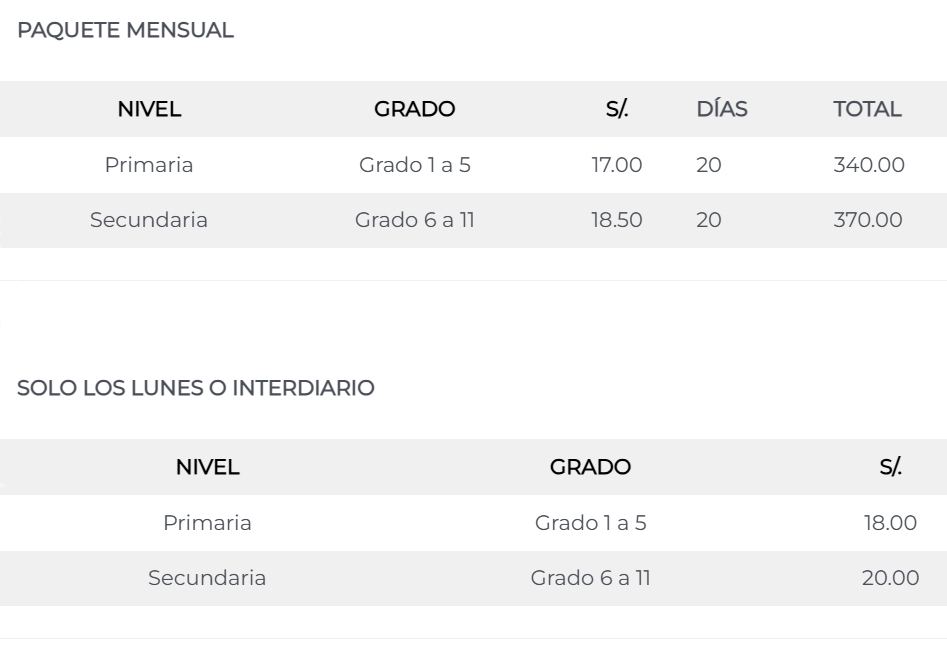Click the PAQUETE MENSUAL heading
Image resolution: width=947 pixels, height=650 pixels.
[x=126, y=31]
